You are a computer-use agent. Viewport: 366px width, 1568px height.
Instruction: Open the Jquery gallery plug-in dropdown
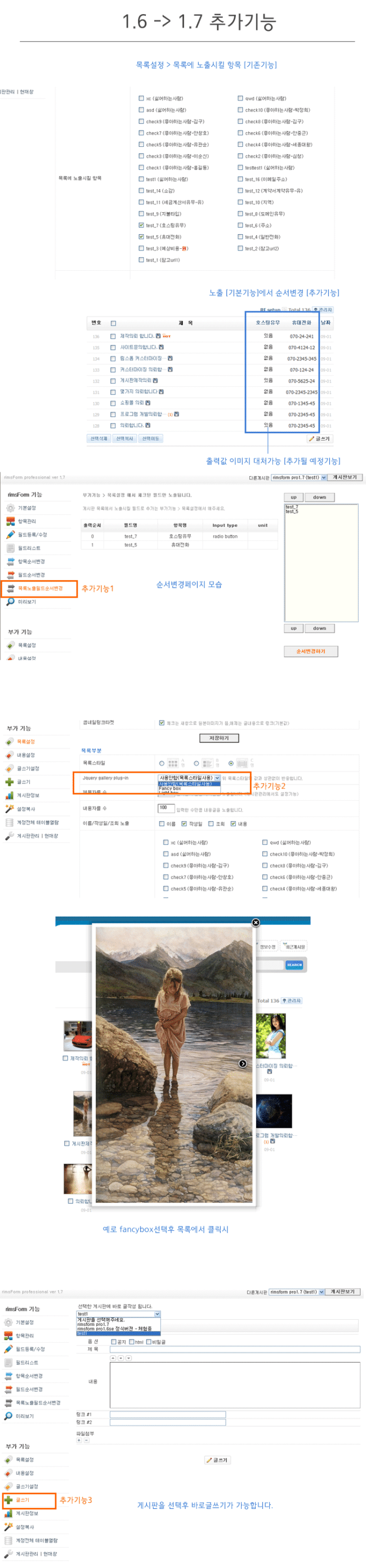(x=189, y=778)
